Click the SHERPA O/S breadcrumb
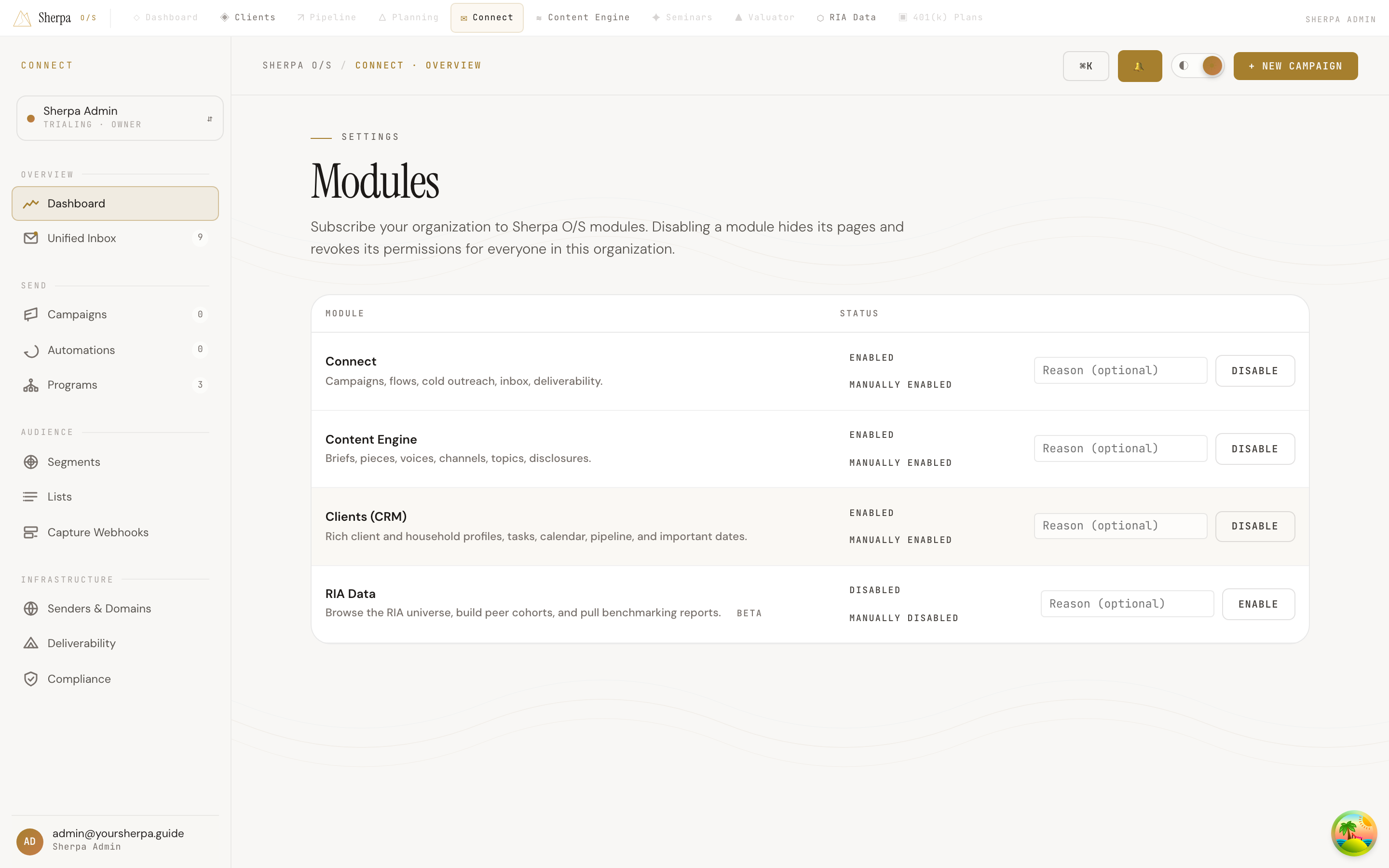This screenshot has height=868, width=1389. tap(297, 66)
